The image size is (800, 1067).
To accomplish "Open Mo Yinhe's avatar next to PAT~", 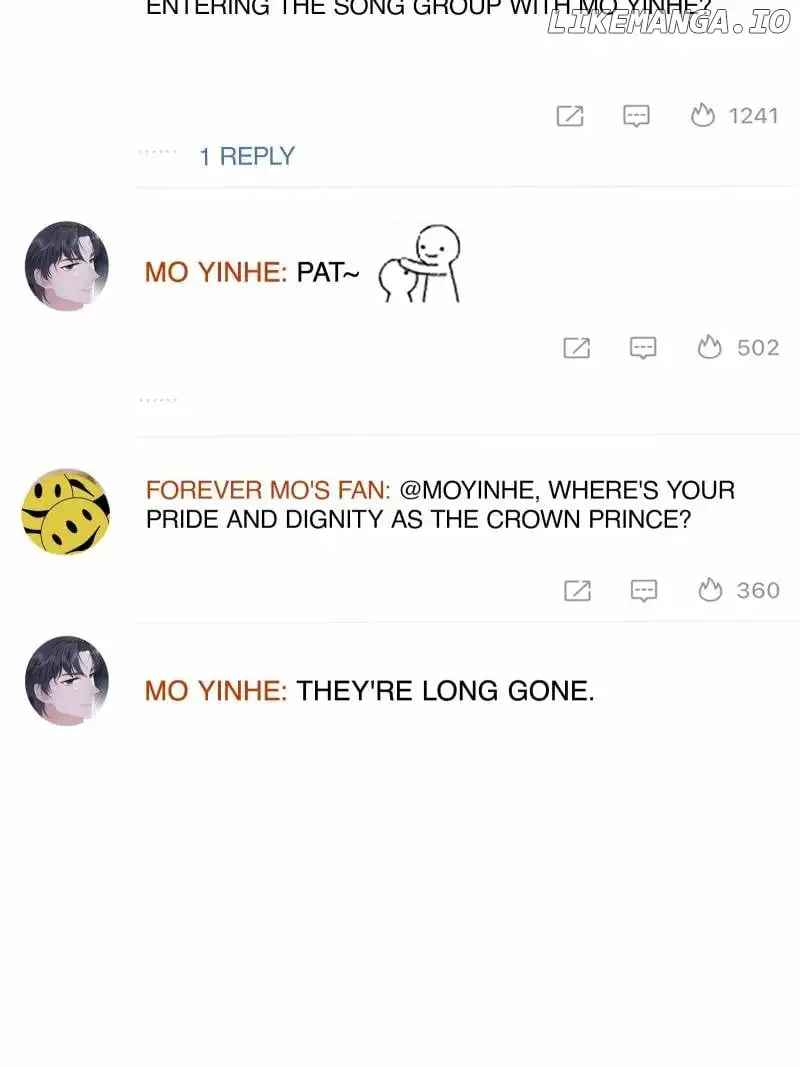I will [x=67, y=266].
